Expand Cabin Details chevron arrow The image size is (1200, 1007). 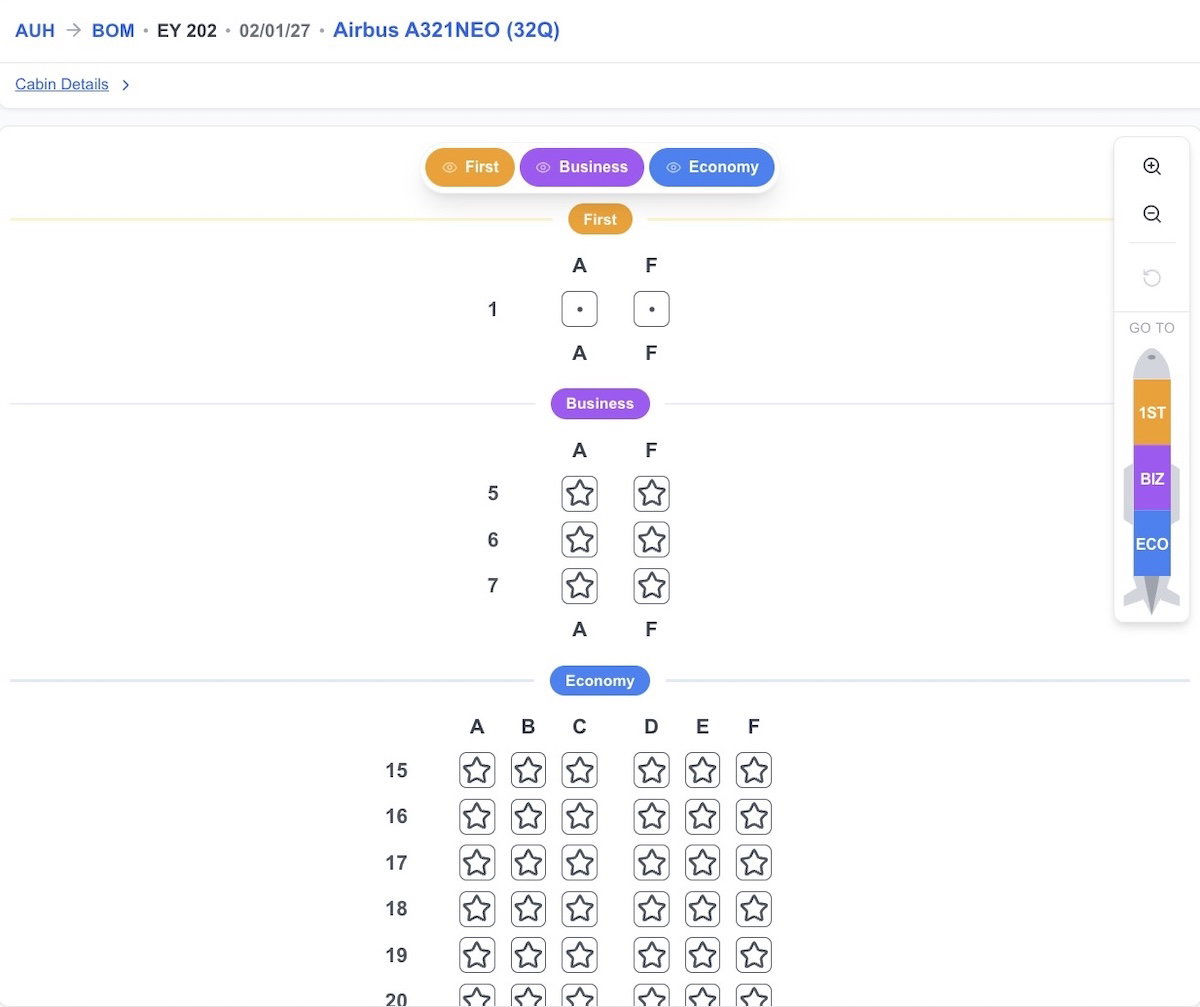(126, 85)
